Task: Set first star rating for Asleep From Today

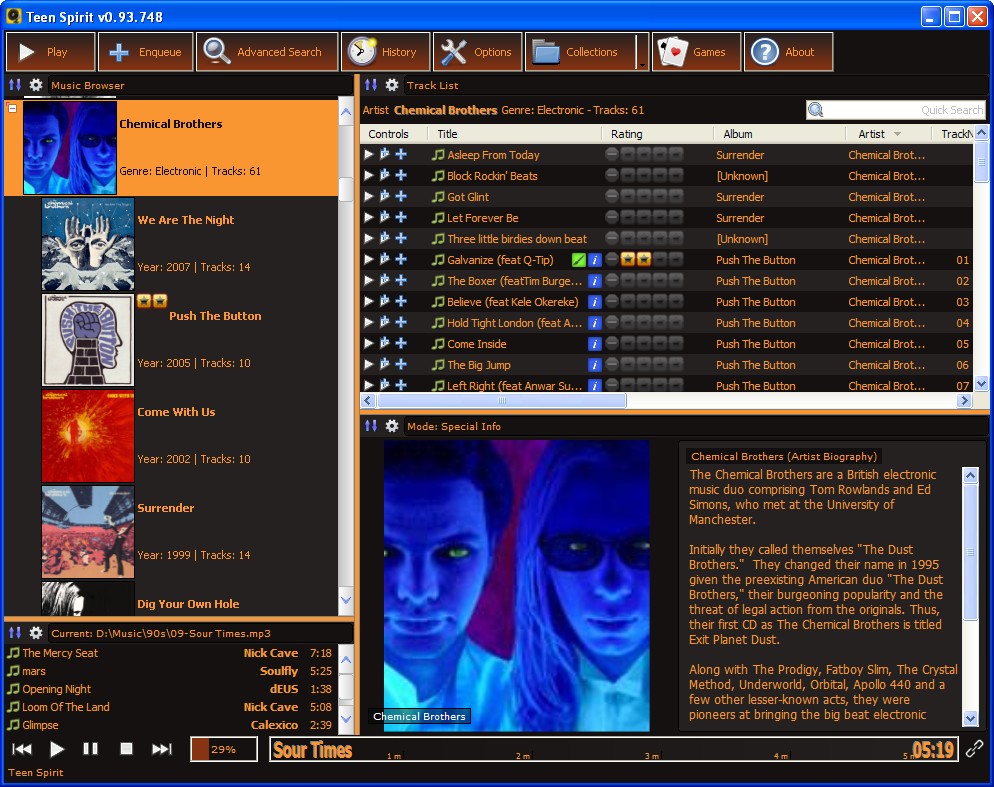Action: (x=628, y=154)
